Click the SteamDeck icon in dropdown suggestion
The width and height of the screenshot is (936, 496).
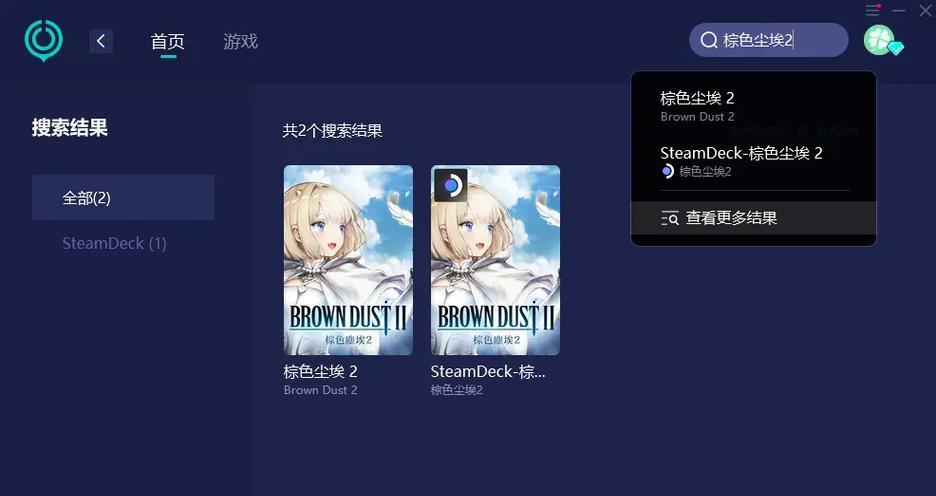667,171
